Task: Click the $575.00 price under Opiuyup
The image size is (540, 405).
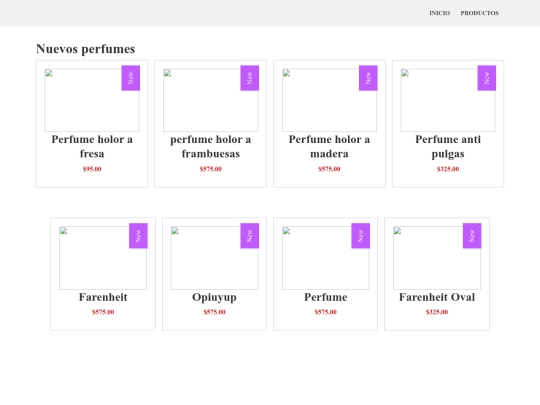Action: click(x=214, y=312)
